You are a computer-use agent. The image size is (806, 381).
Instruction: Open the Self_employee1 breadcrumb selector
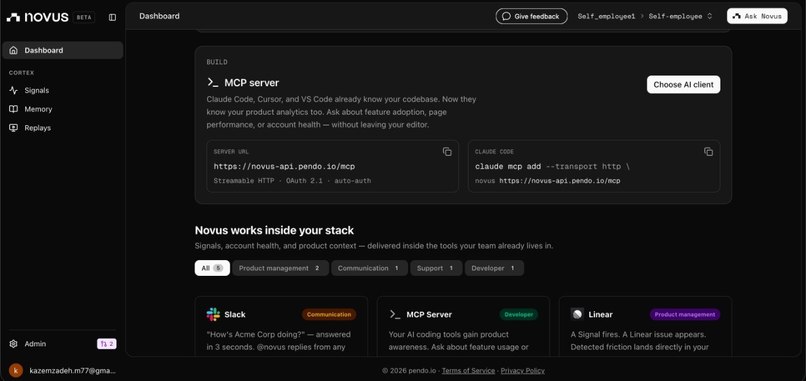point(607,16)
